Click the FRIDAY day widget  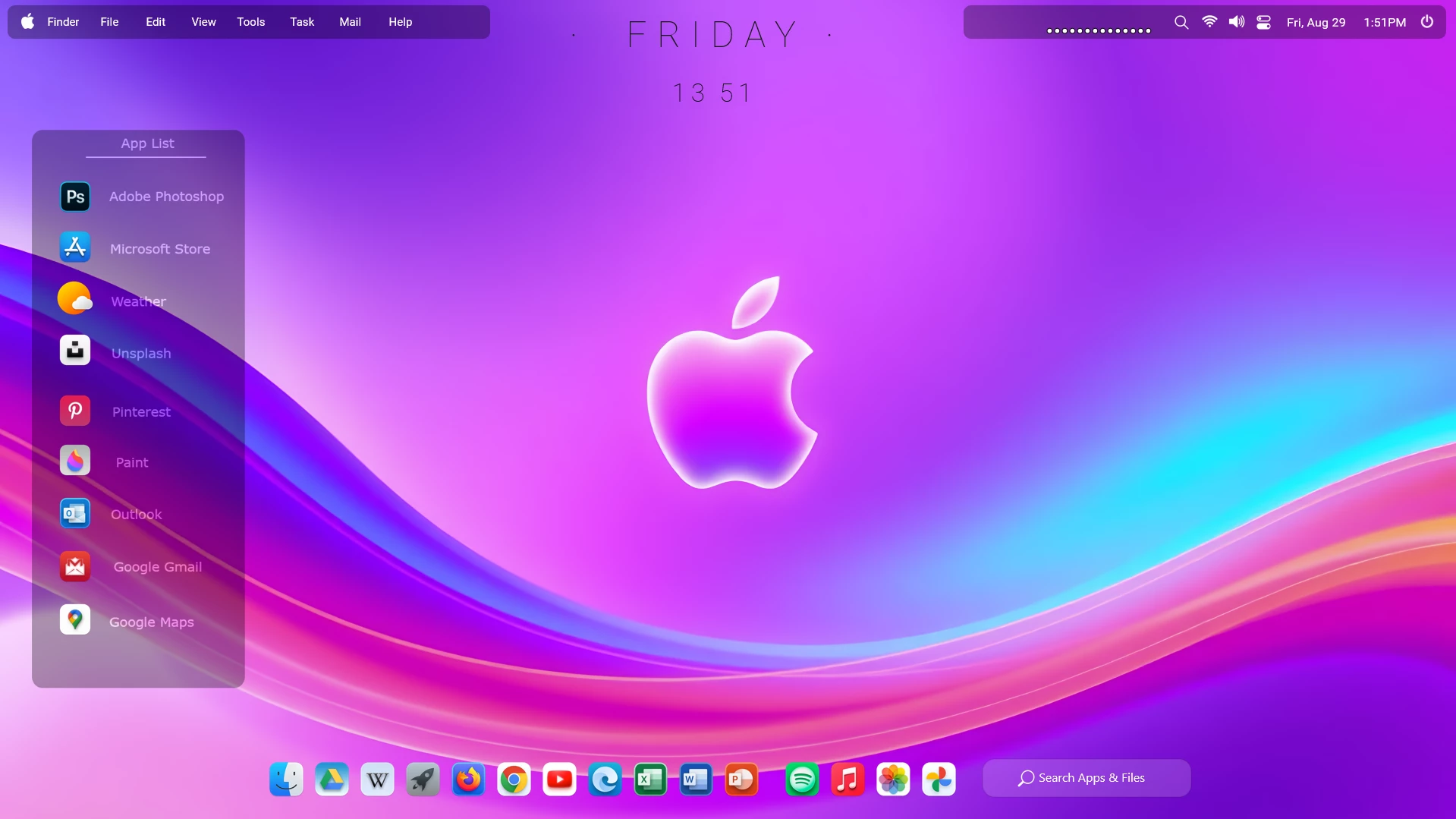click(x=713, y=35)
